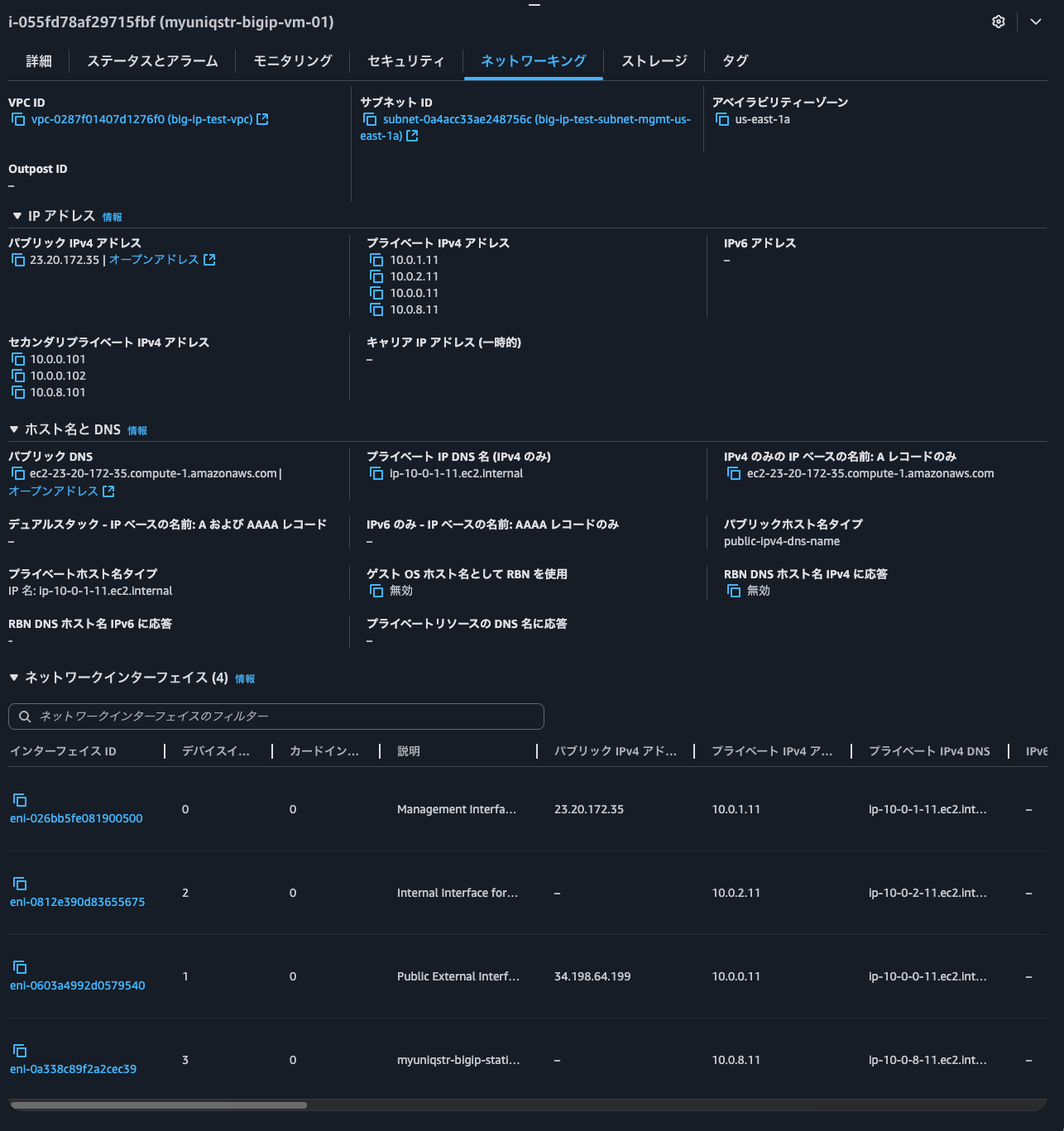The height and width of the screenshot is (1131, 1064).
Task: Copy secondary private IP 10.0.8.101
Action: click(18, 392)
